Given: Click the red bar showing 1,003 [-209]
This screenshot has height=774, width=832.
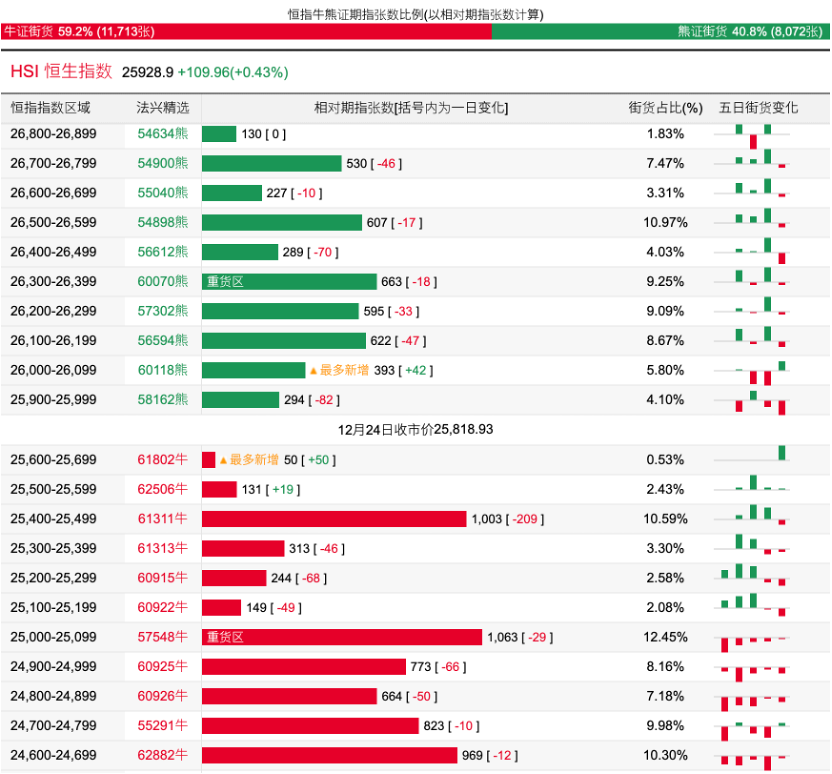Looking at the screenshot, I should click(x=334, y=519).
